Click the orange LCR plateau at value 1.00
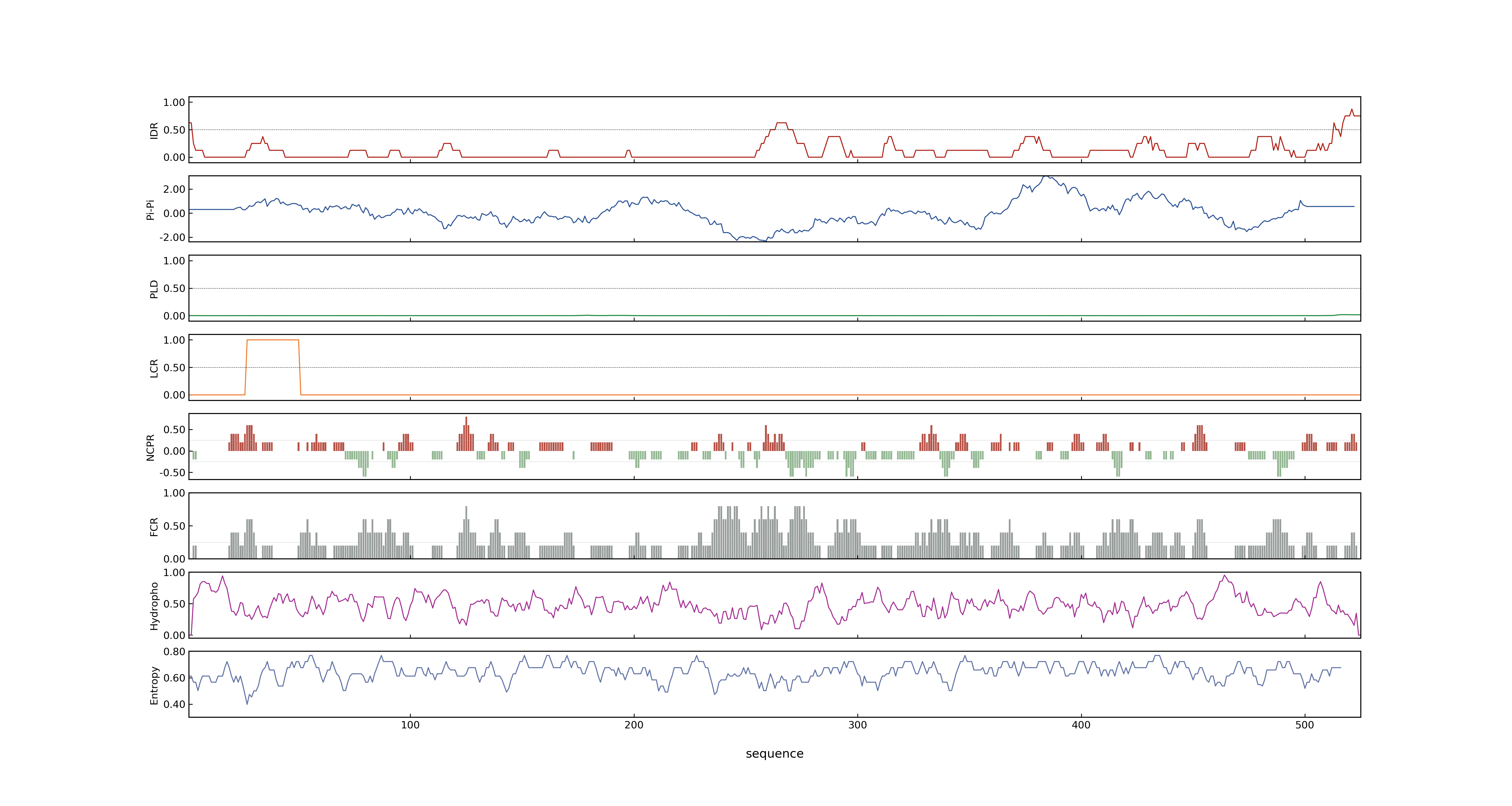Viewport: 1512px width, 806px height. point(273,340)
